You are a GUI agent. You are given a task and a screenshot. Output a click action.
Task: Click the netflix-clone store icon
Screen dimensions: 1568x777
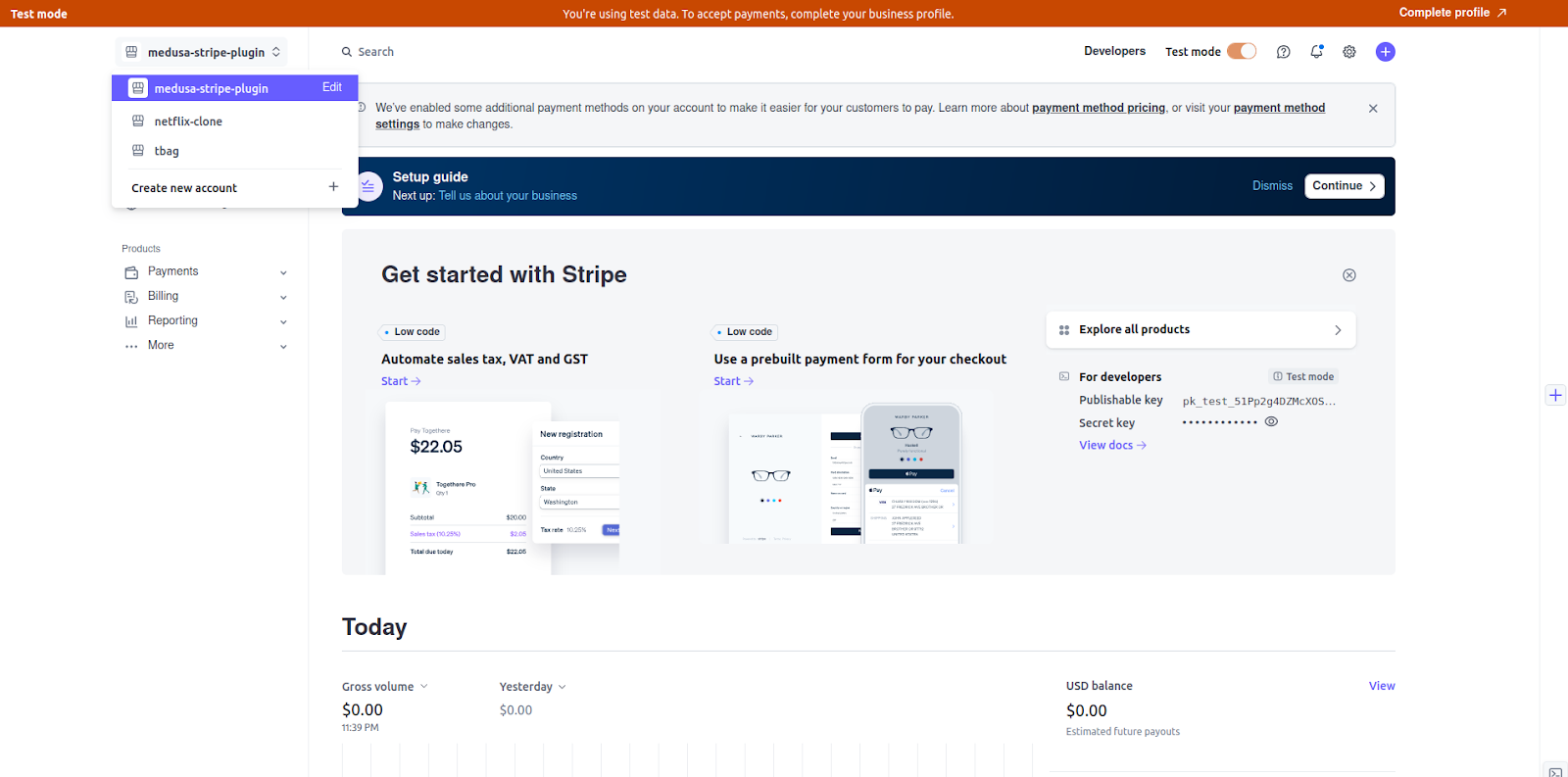point(138,121)
